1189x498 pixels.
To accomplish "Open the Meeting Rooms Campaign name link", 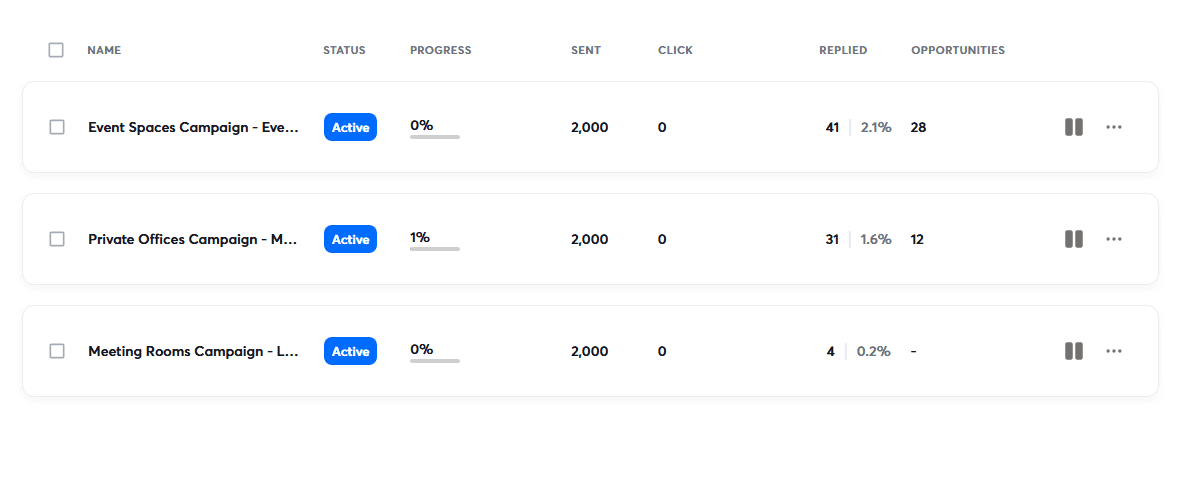I will [193, 351].
